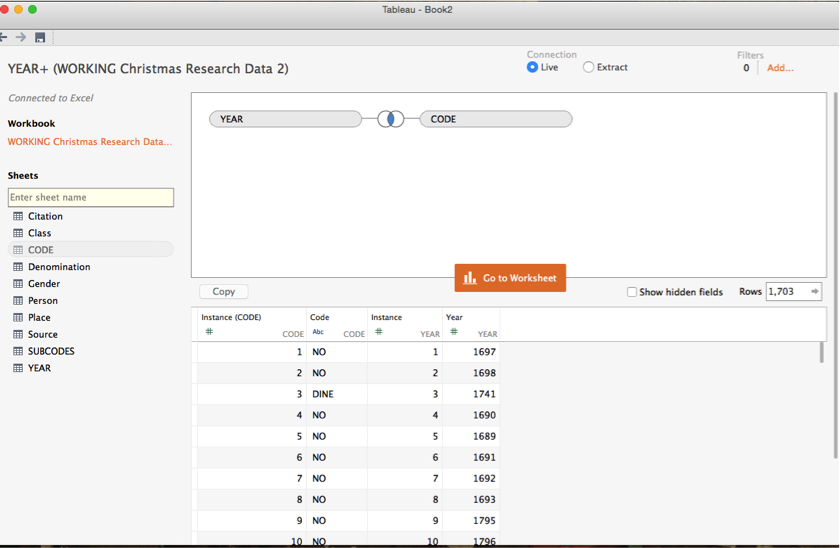Open the join Venn diagram icon
Viewport: 840px width, 548px height.
click(x=391, y=119)
